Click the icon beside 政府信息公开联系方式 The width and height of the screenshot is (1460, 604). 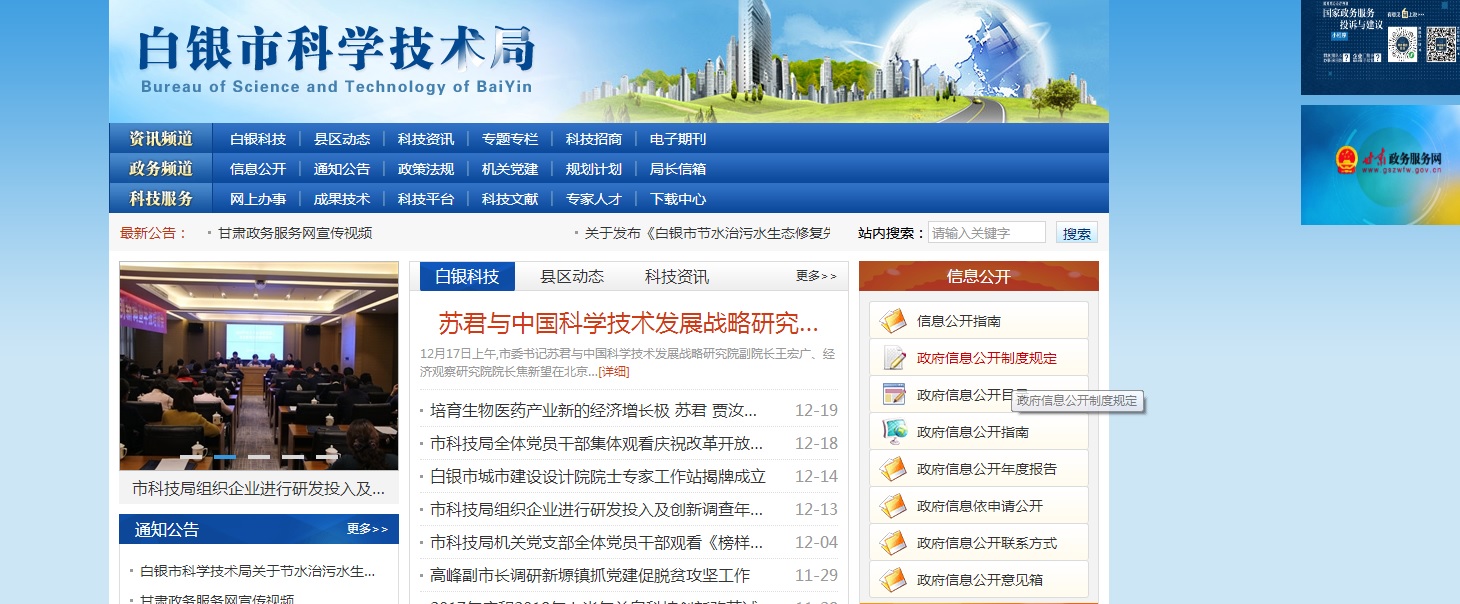point(893,543)
